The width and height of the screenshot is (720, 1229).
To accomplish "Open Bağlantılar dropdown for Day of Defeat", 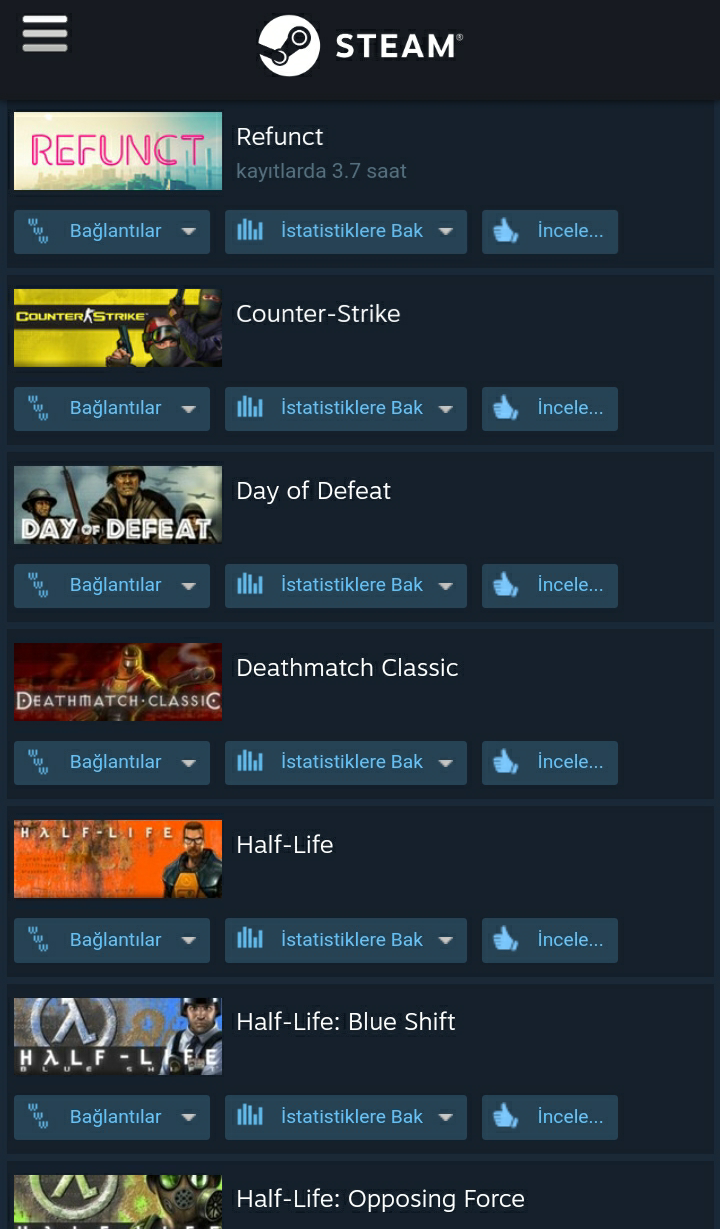I will 112,586.
